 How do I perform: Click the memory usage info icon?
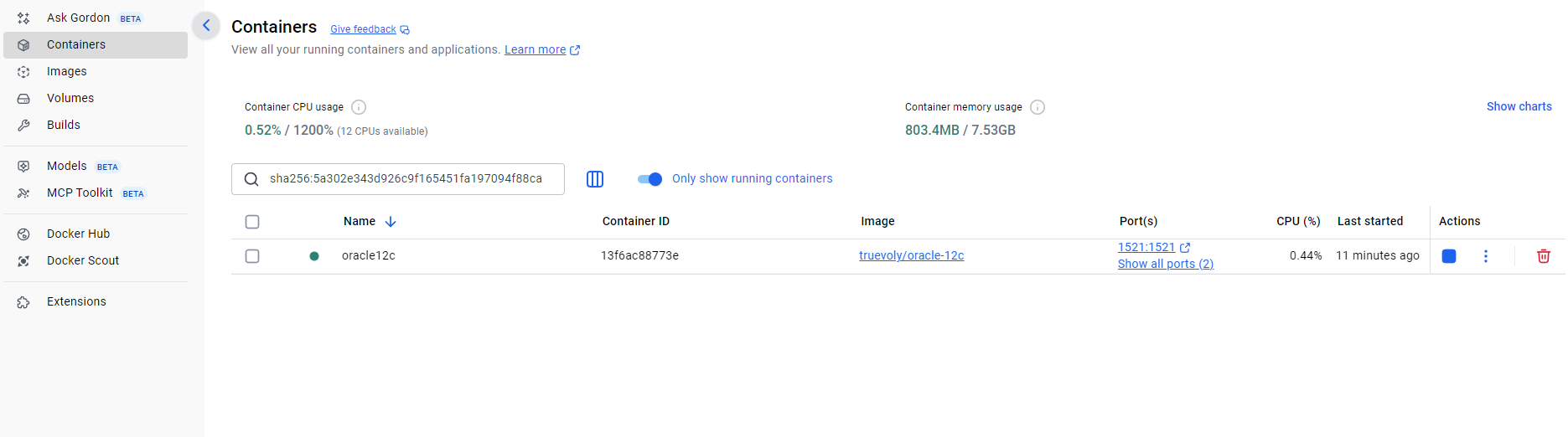(x=1038, y=107)
